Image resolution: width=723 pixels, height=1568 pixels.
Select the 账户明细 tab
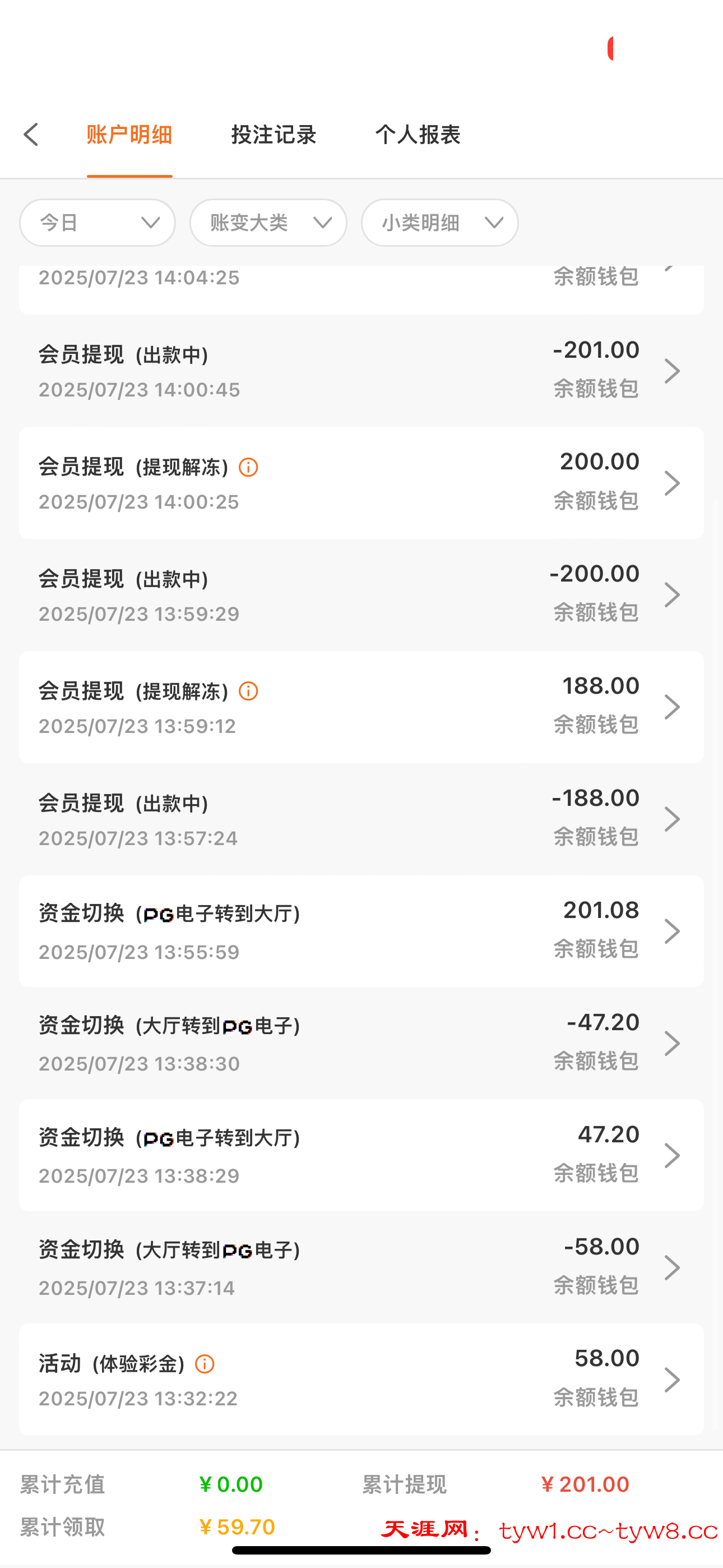pyautogui.click(x=129, y=135)
